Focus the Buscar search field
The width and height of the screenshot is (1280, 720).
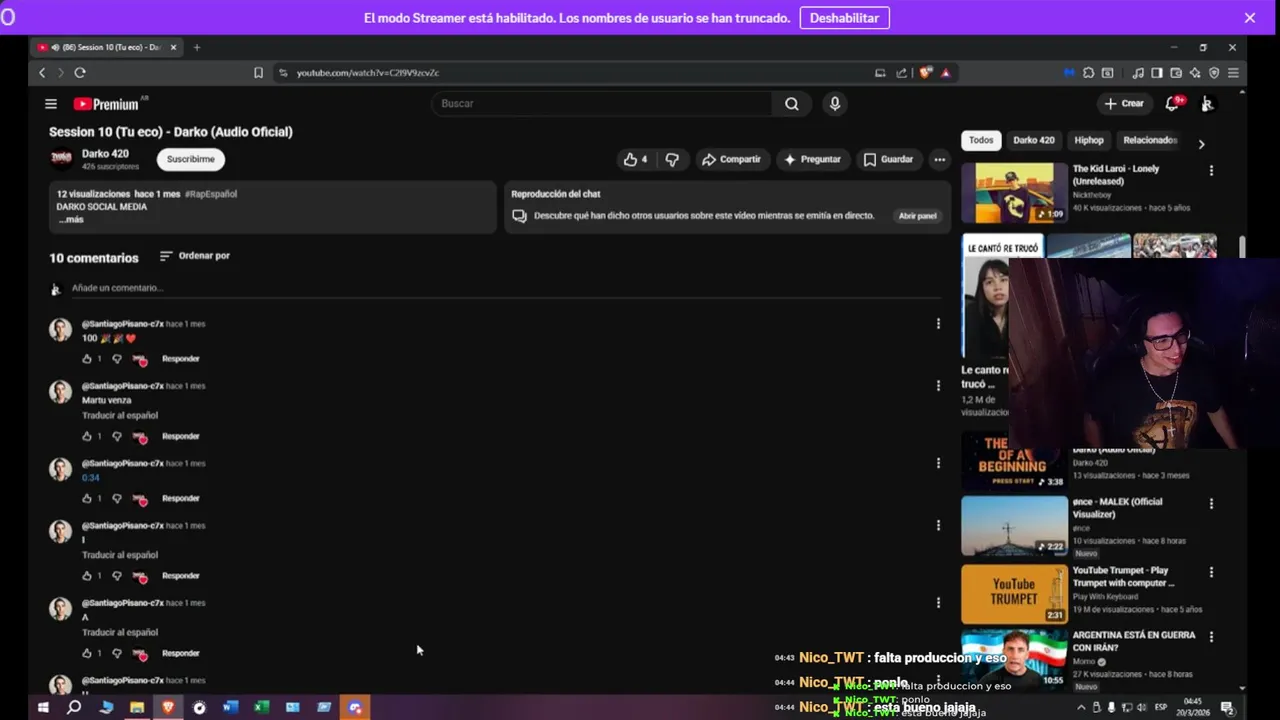pos(602,104)
